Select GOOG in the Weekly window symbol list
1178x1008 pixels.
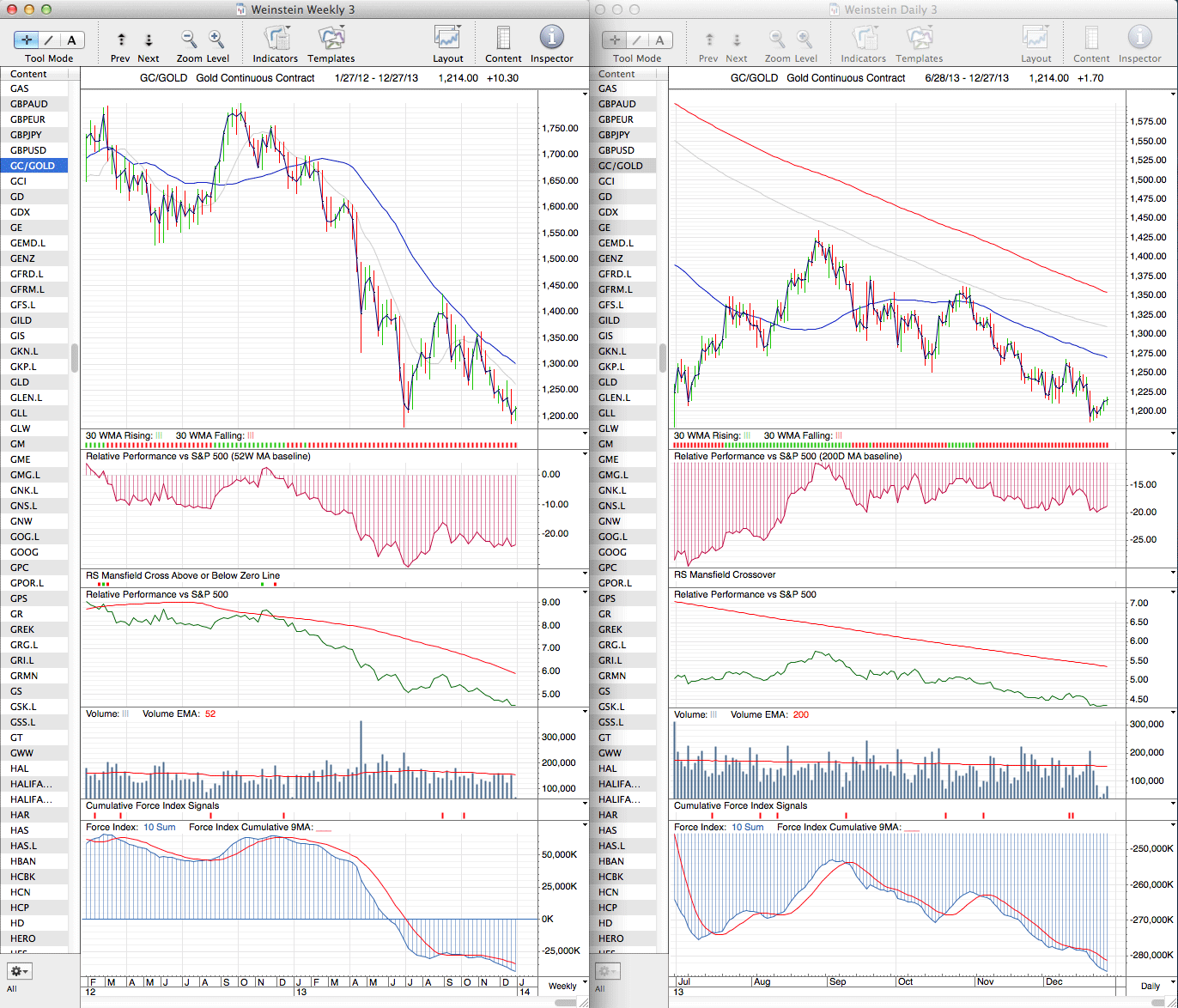(x=24, y=552)
